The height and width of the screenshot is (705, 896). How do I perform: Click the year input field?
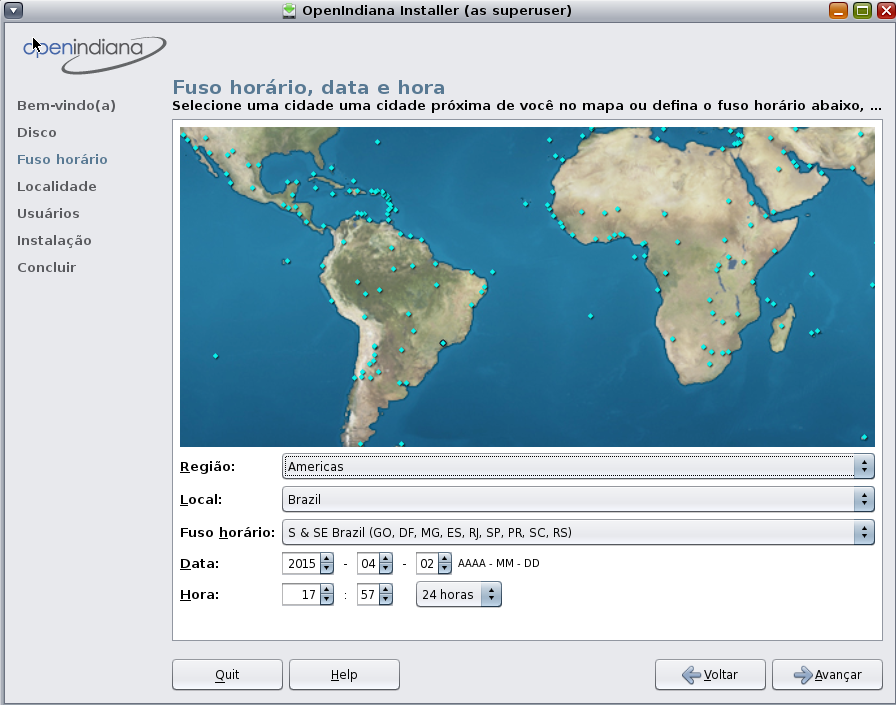(x=302, y=563)
